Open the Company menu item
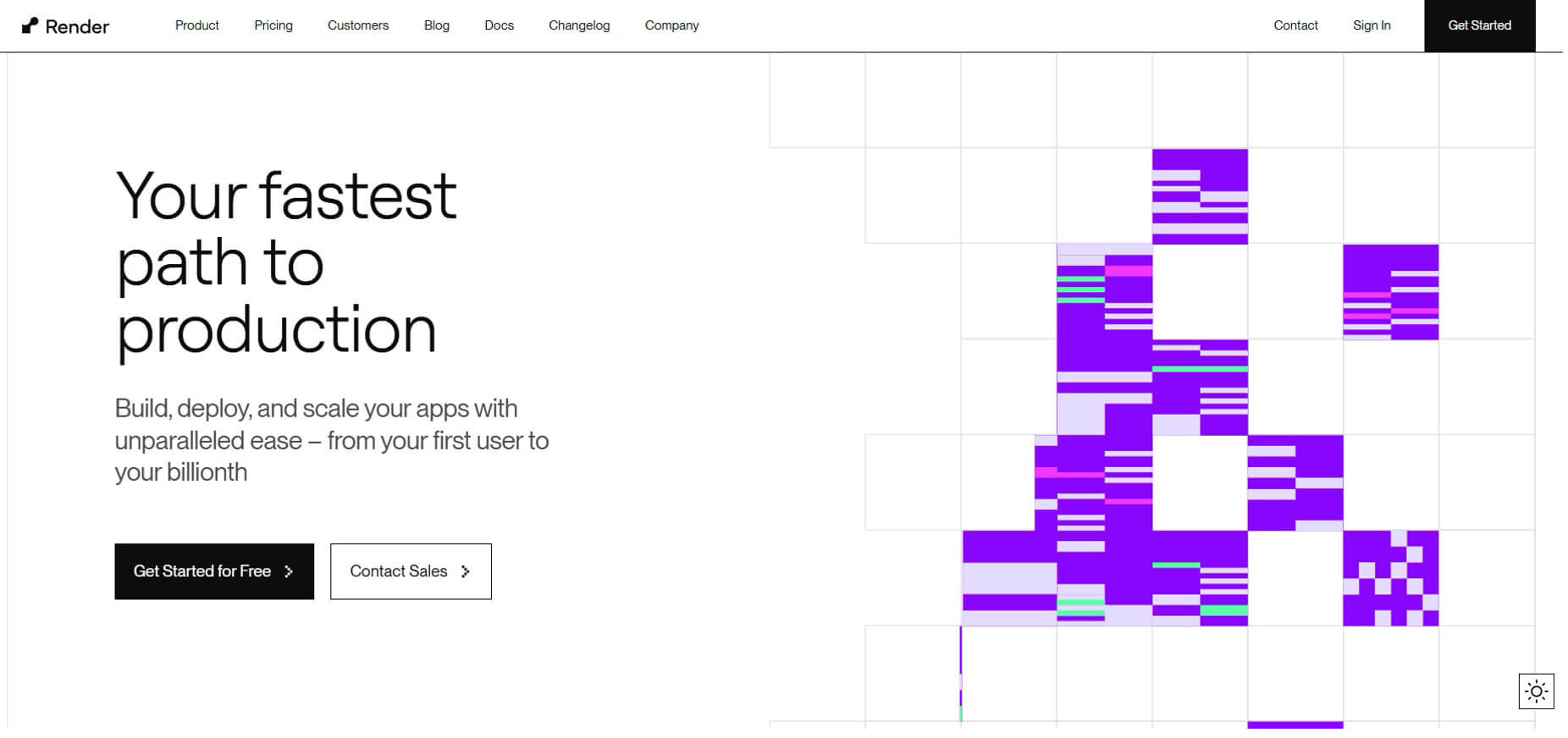Image resolution: width=1568 pixels, height=738 pixels. coord(671,25)
